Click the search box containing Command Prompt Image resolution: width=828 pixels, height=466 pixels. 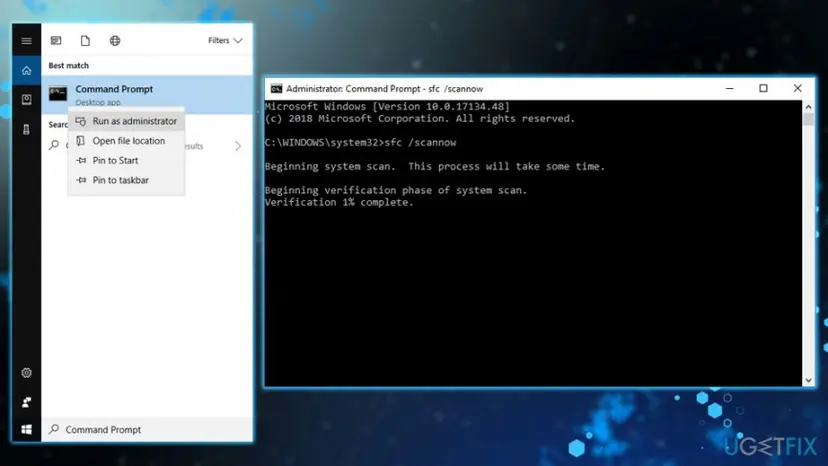point(147,430)
